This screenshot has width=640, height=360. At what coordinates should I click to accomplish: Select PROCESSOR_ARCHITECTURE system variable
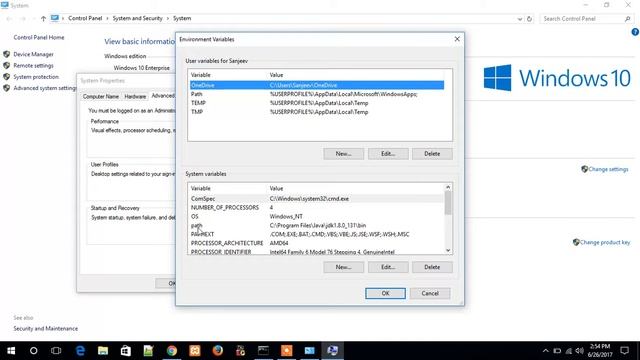tap(317, 243)
